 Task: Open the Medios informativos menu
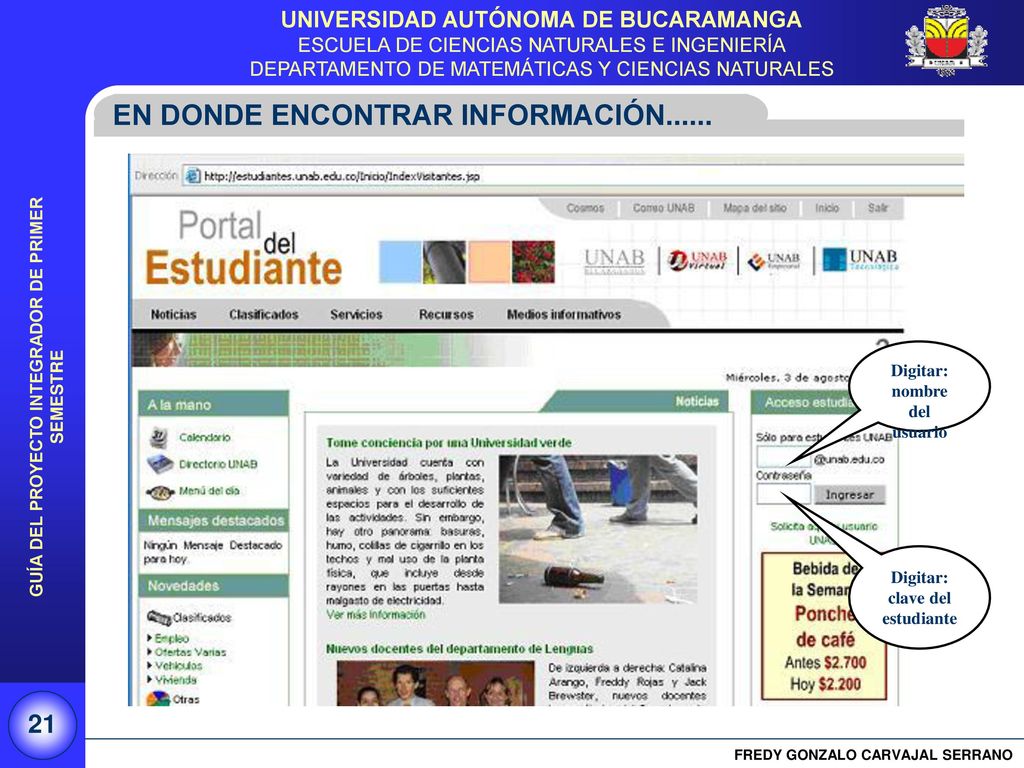tap(564, 315)
